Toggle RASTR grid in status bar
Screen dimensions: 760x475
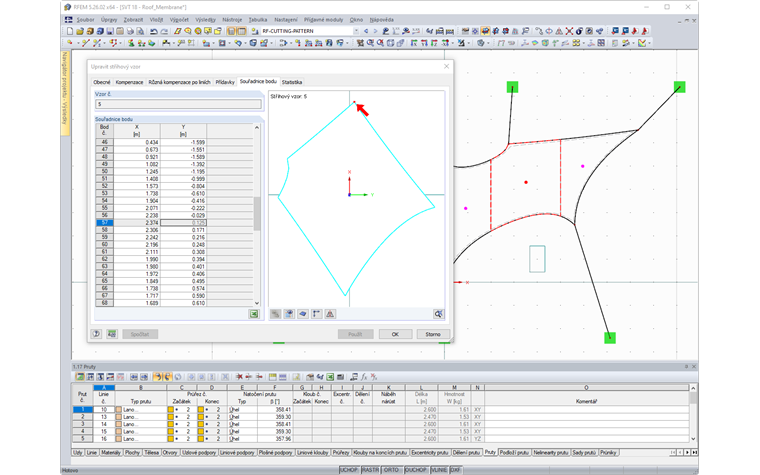370,470
